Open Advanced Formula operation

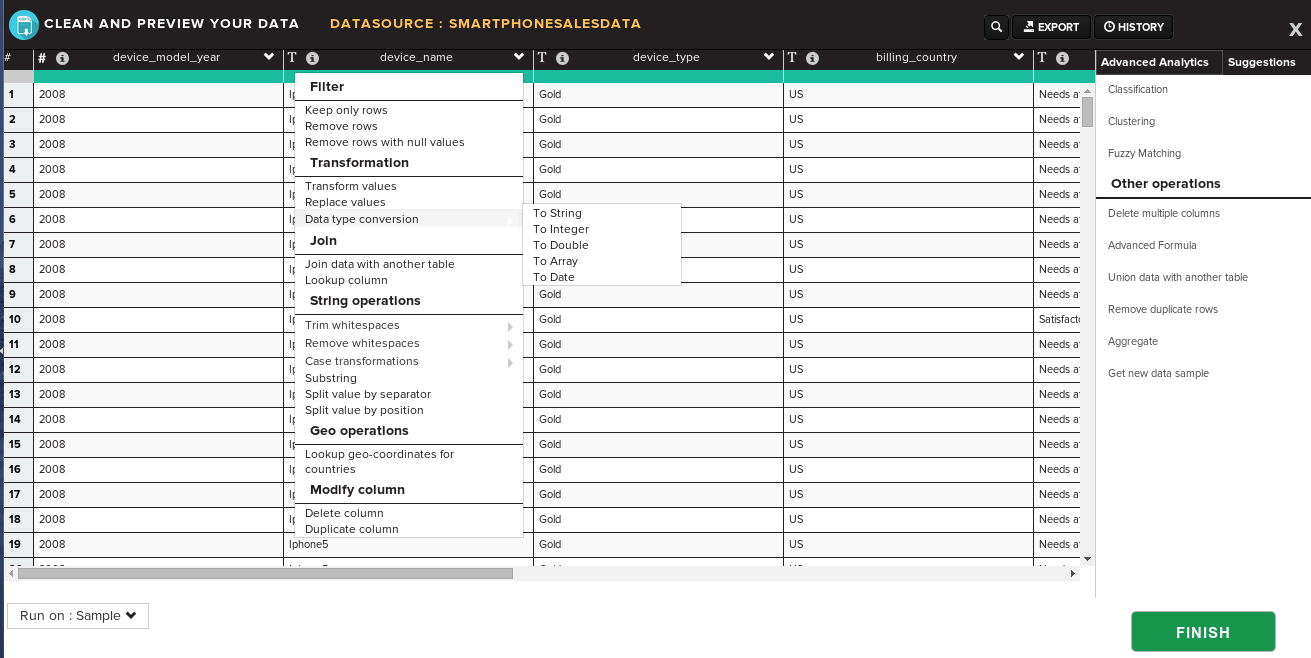point(1152,245)
